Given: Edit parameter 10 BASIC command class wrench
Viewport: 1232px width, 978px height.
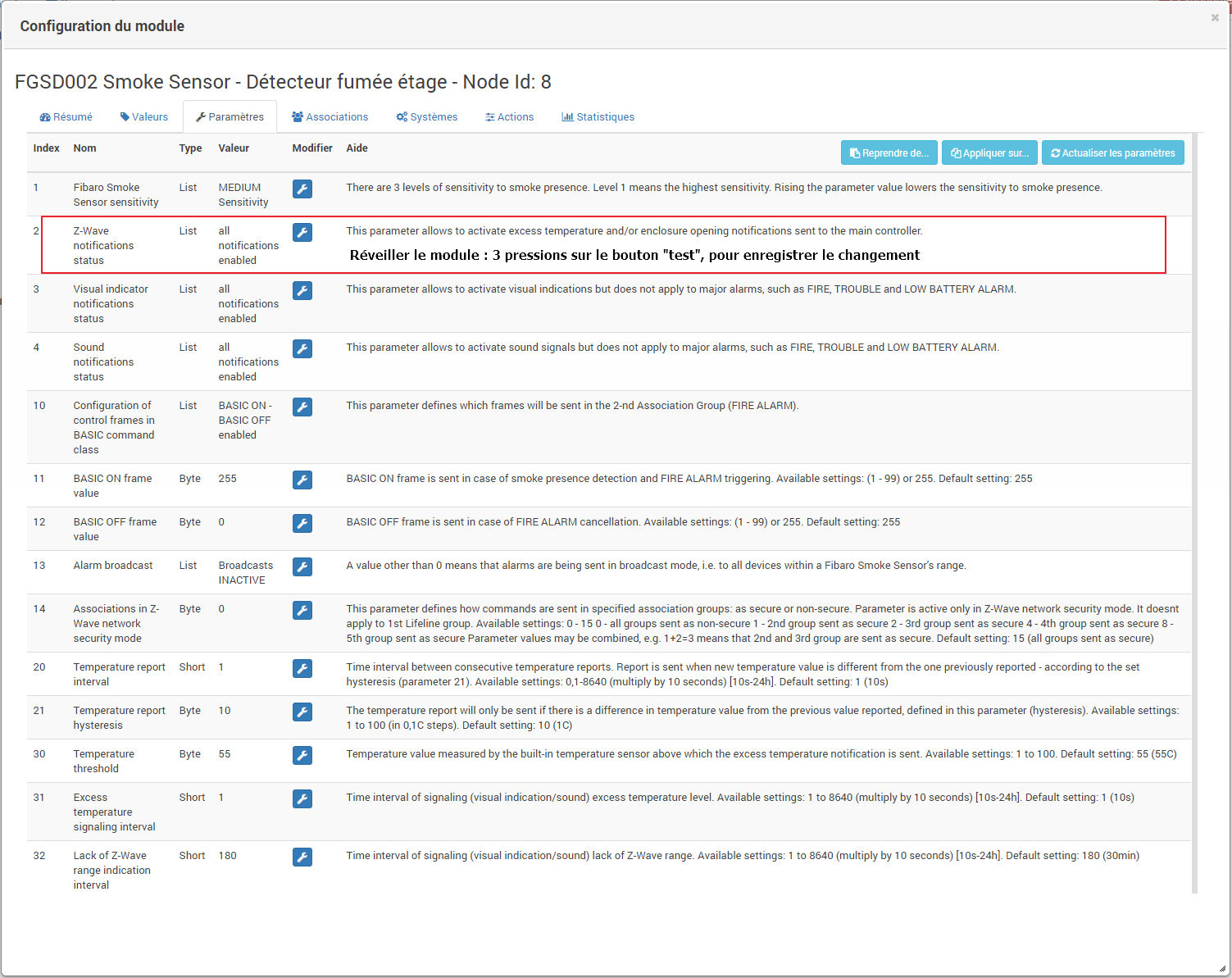Looking at the screenshot, I should coord(302,407).
